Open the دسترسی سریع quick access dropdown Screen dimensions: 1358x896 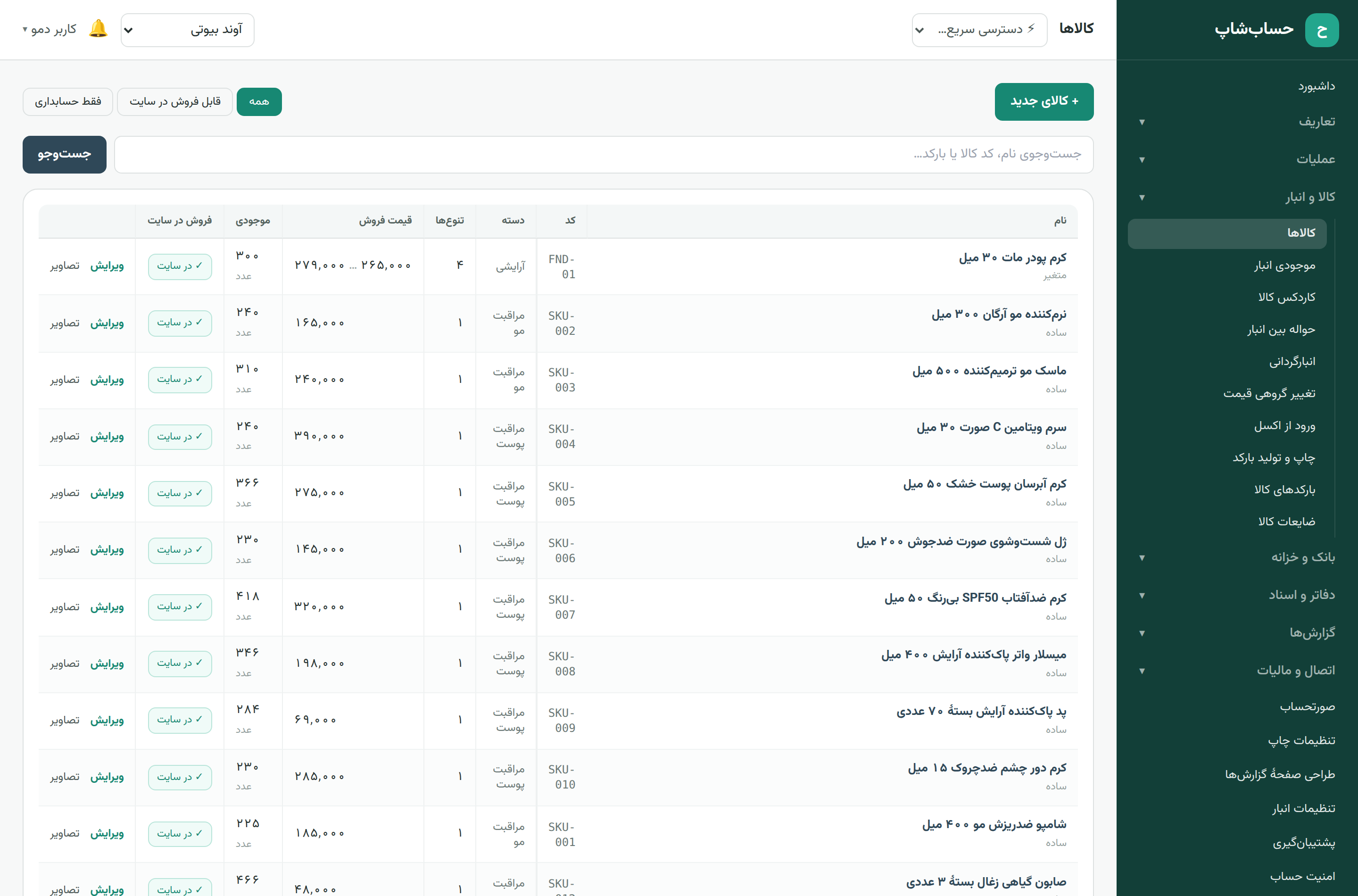click(979, 30)
